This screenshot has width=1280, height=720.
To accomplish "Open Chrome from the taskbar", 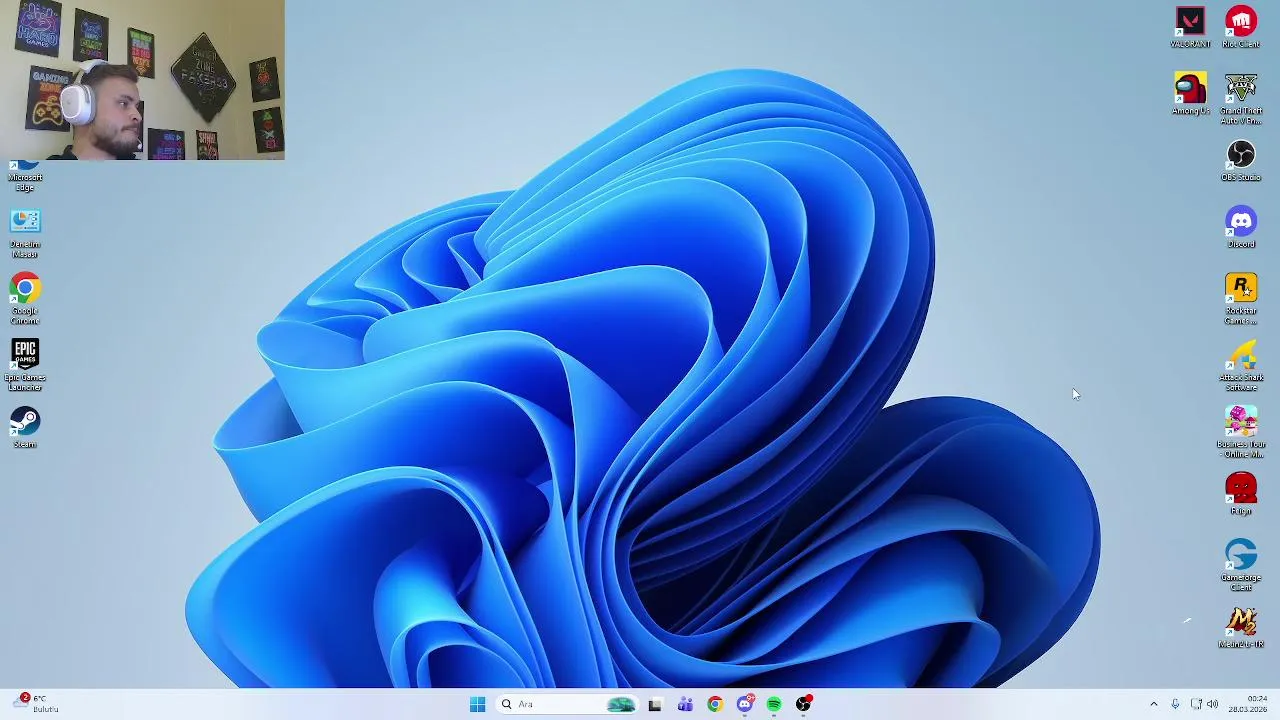I will tap(714, 704).
